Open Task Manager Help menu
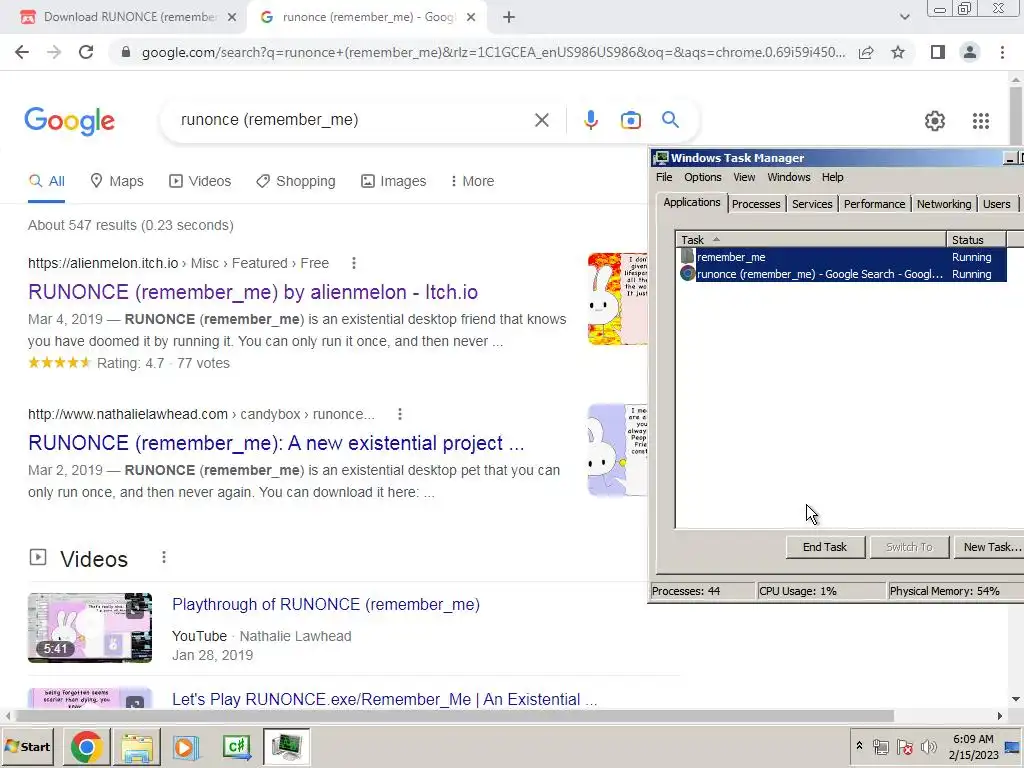The image size is (1024, 768). click(833, 177)
